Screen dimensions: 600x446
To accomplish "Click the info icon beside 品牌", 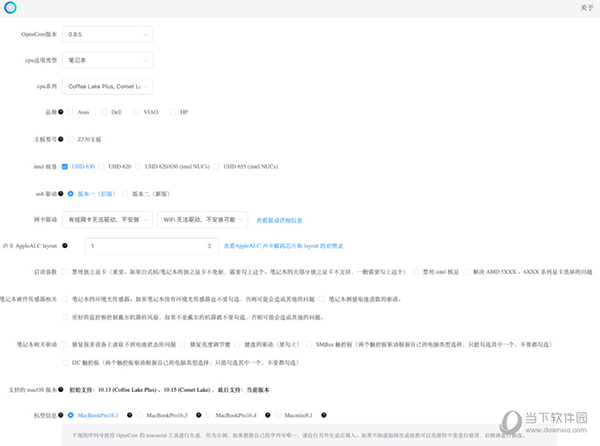I will 61,112.
